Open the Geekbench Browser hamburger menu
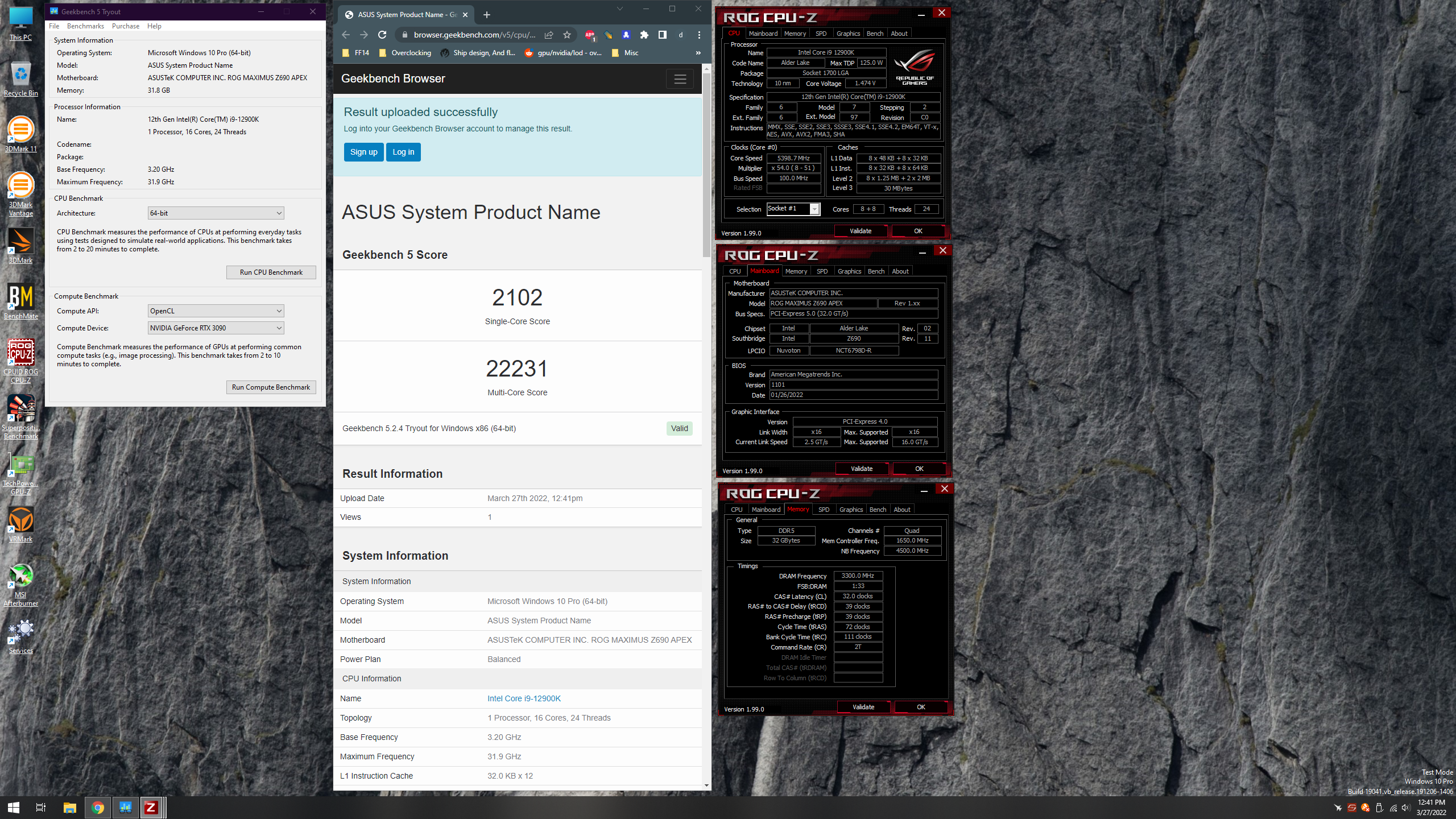This screenshot has height=819, width=1456. [x=680, y=79]
